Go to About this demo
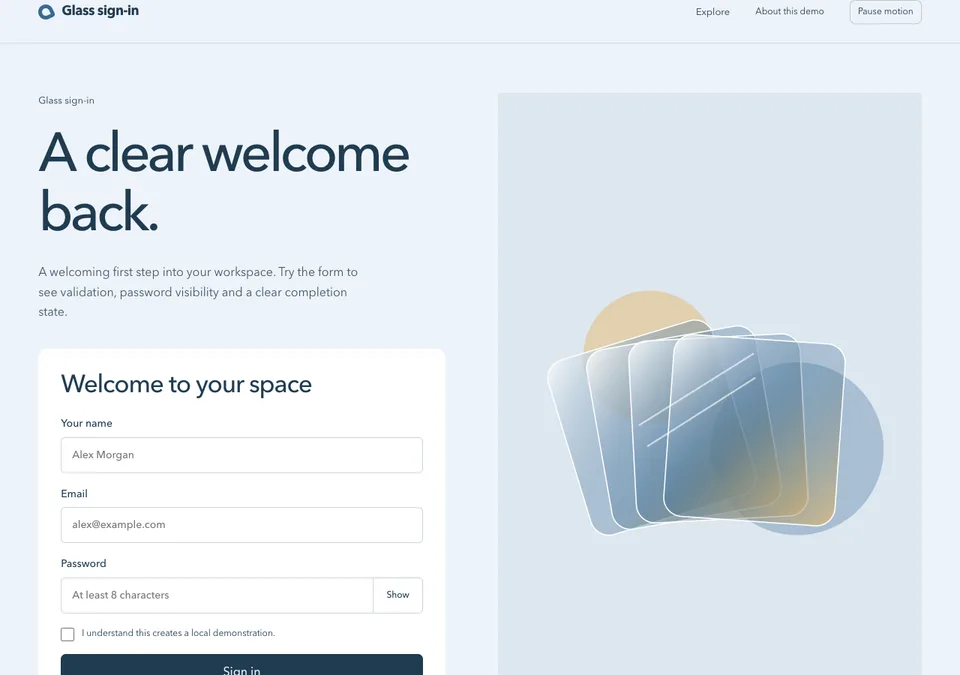 [789, 11]
